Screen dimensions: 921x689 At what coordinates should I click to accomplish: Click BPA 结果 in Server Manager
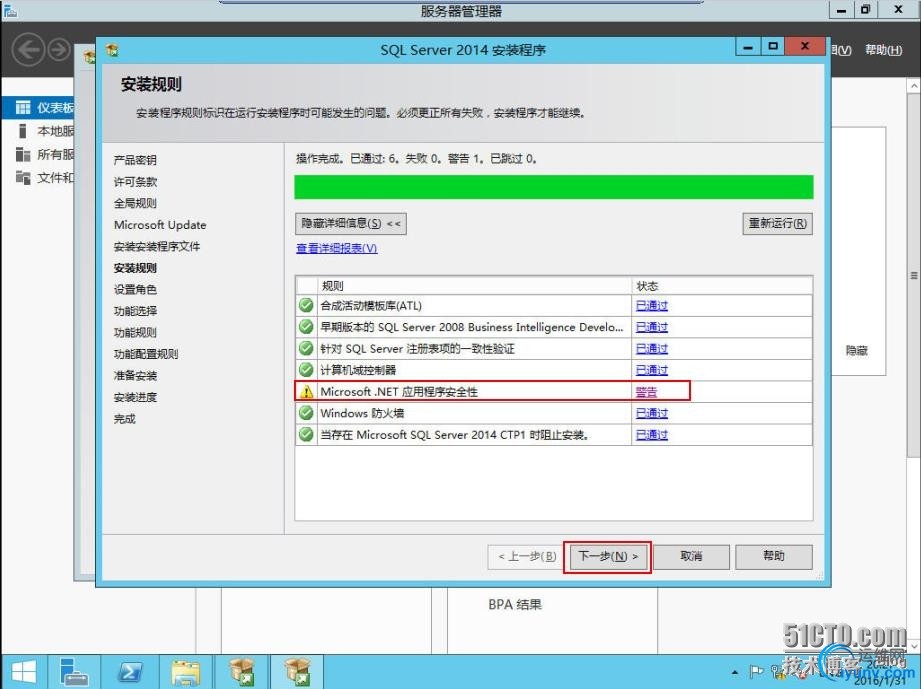click(x=515, y=604)
